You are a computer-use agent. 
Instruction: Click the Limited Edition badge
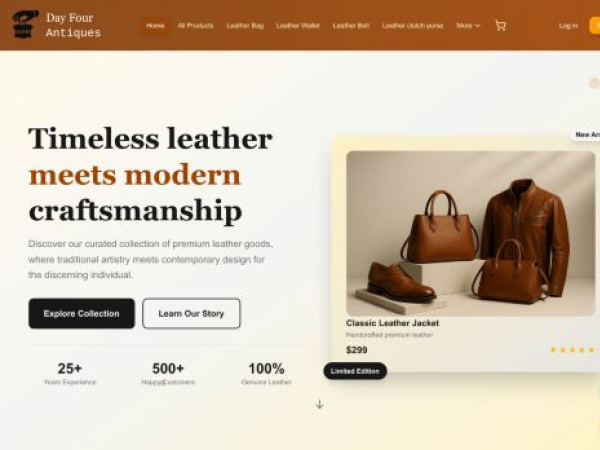(355, 371)
